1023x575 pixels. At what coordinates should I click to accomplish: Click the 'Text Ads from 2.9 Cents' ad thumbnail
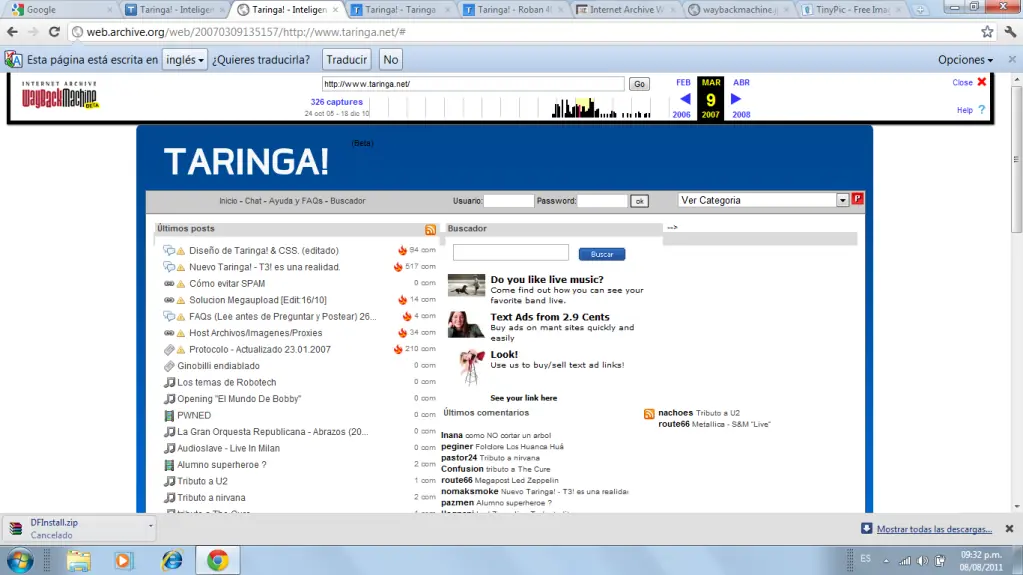[466, 324]
